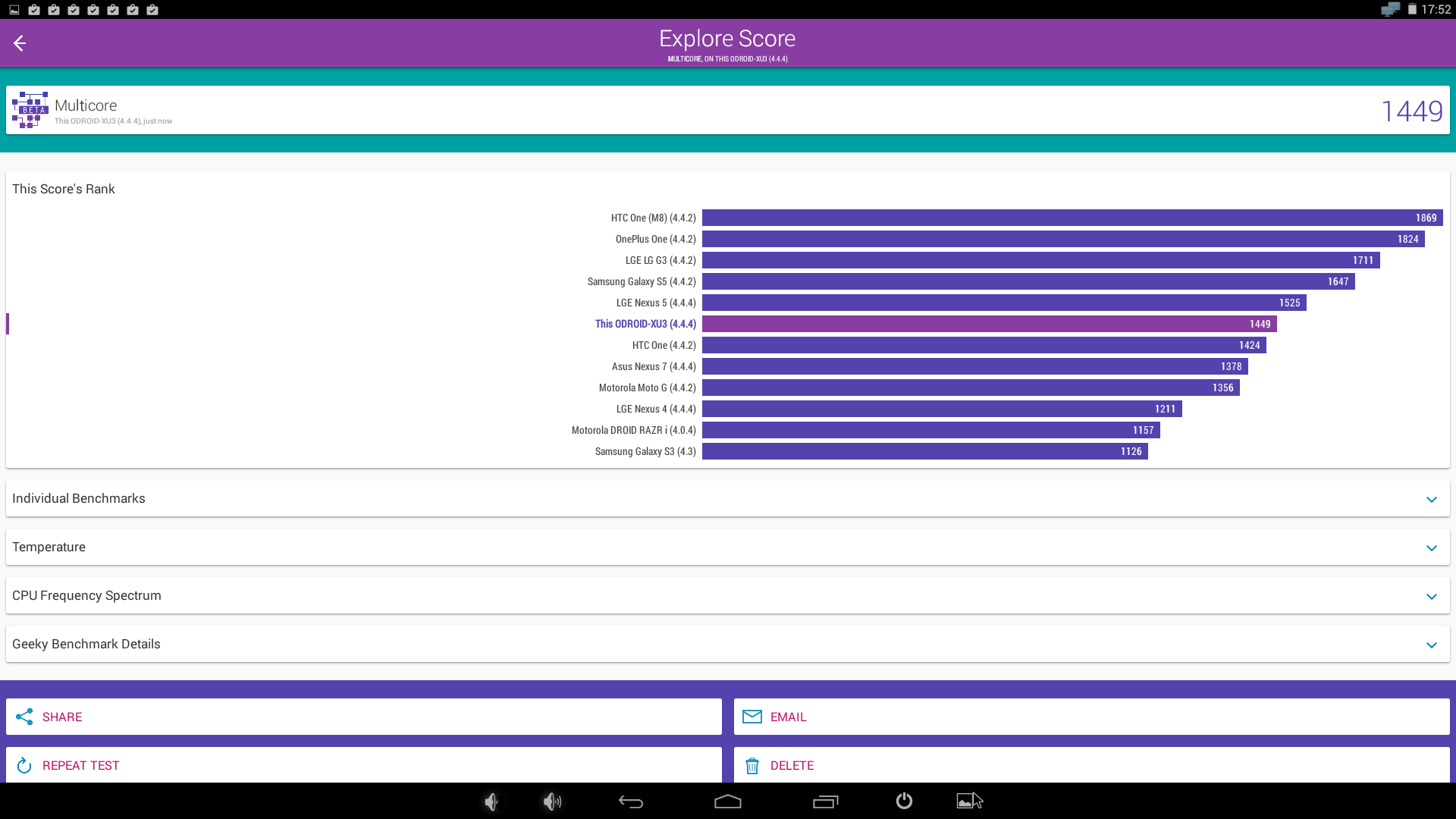Expand CPU Frequency Spectrum section
Image resolution: width=1456 pixels, height=819 pixels.
coord(728,595)
